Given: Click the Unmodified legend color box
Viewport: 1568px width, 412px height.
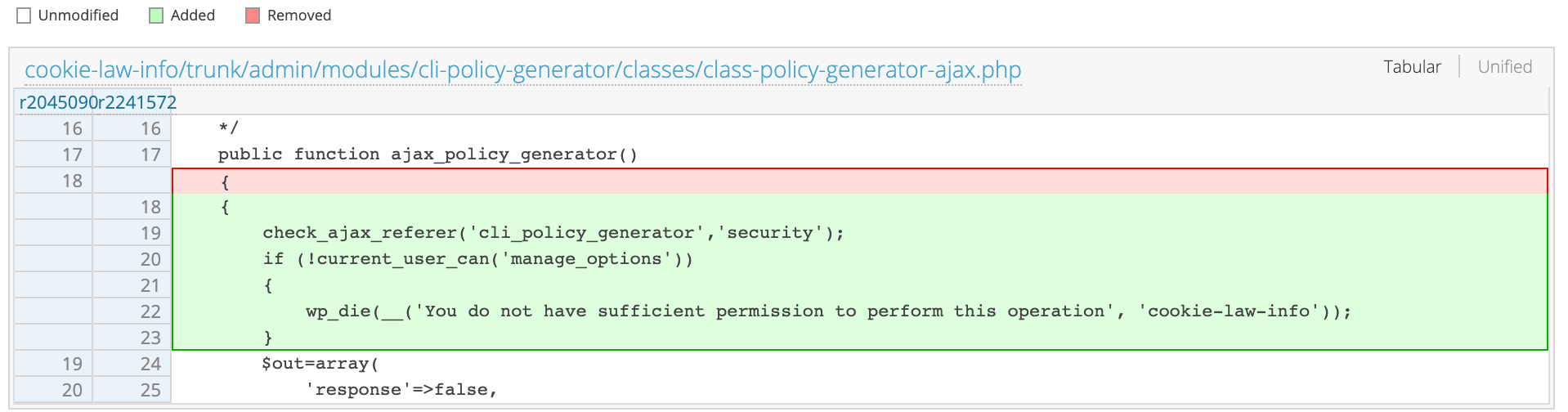Looking at the screenshot, I should [24, 16].
